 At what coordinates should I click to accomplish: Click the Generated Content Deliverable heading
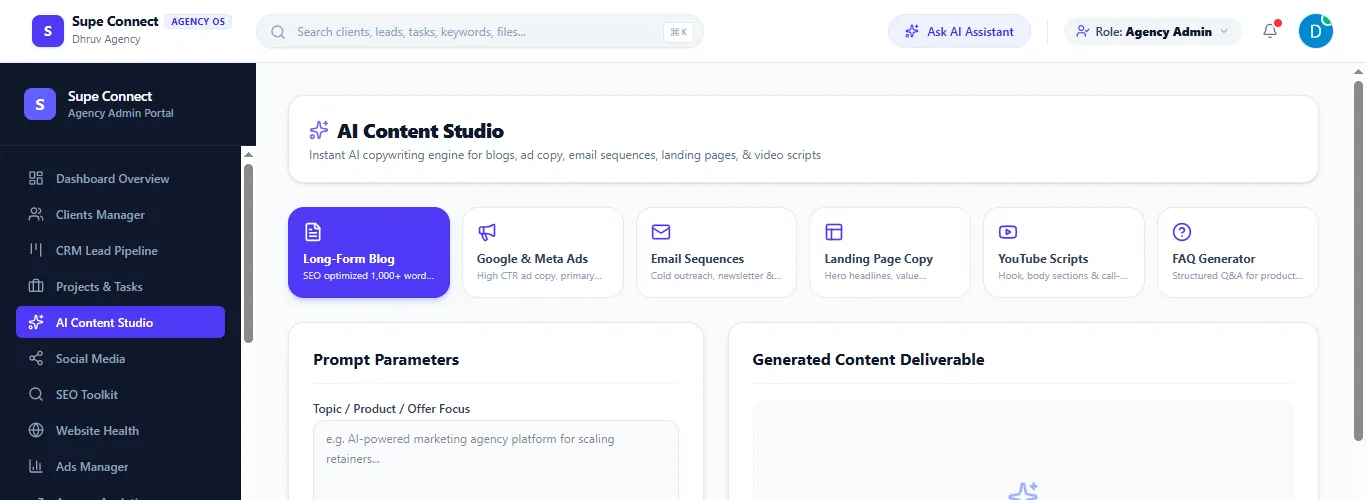coord(868,360)
